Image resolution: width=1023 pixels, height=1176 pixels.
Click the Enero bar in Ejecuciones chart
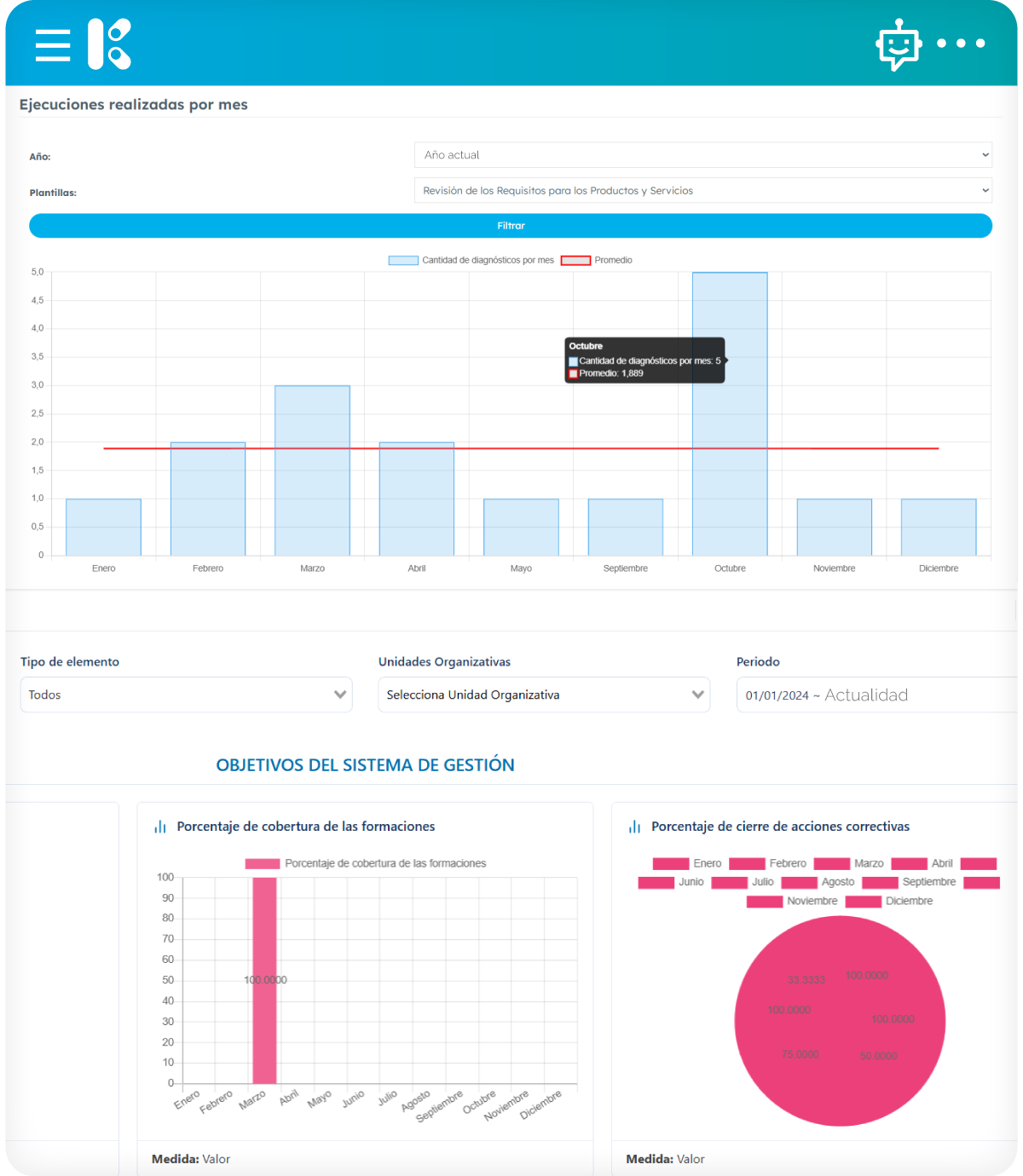point(103,527)
